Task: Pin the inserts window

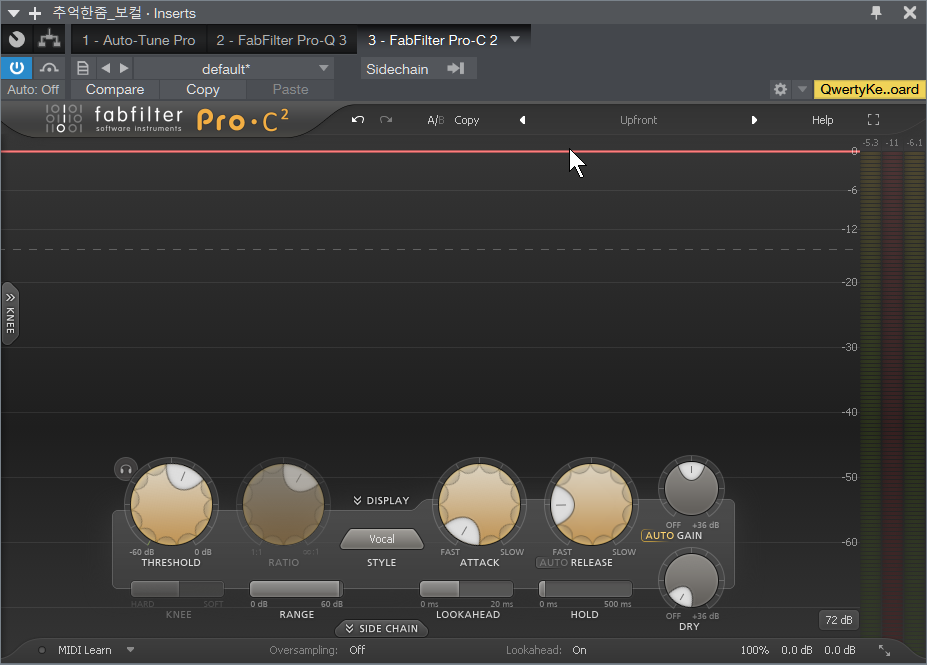Action: coord(876,12)
